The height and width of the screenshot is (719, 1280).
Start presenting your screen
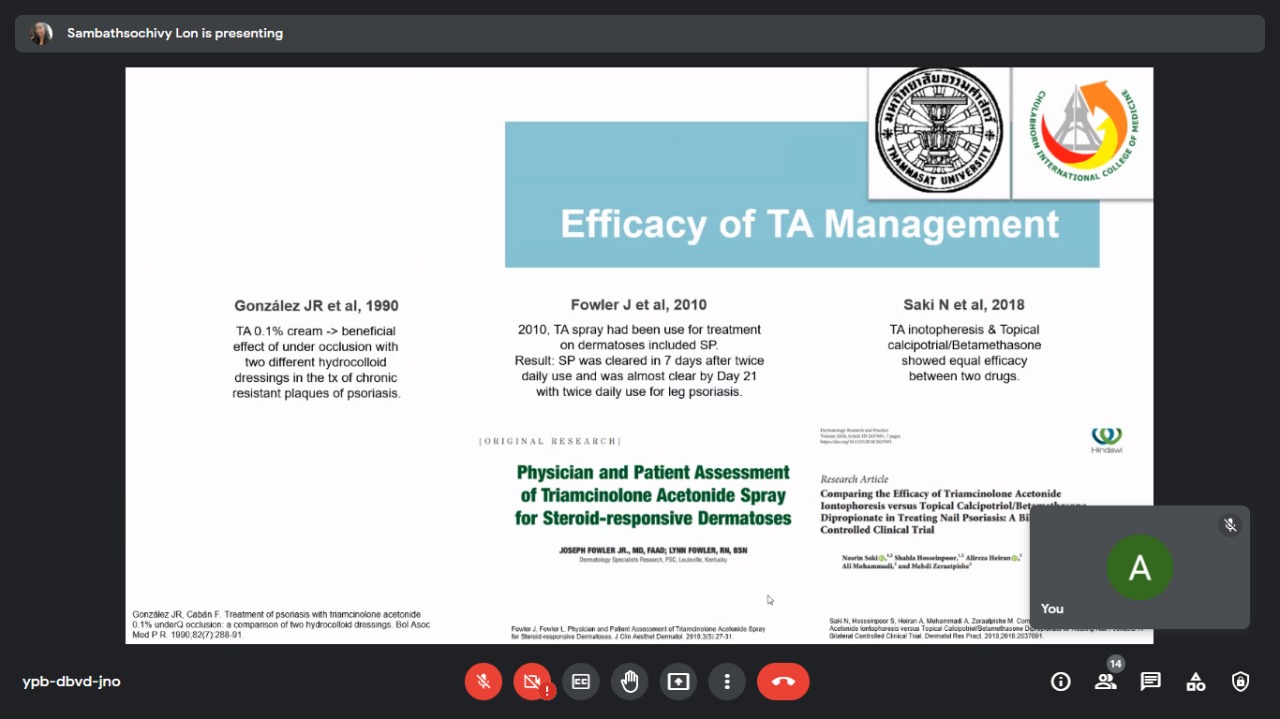tap(679, 682)
